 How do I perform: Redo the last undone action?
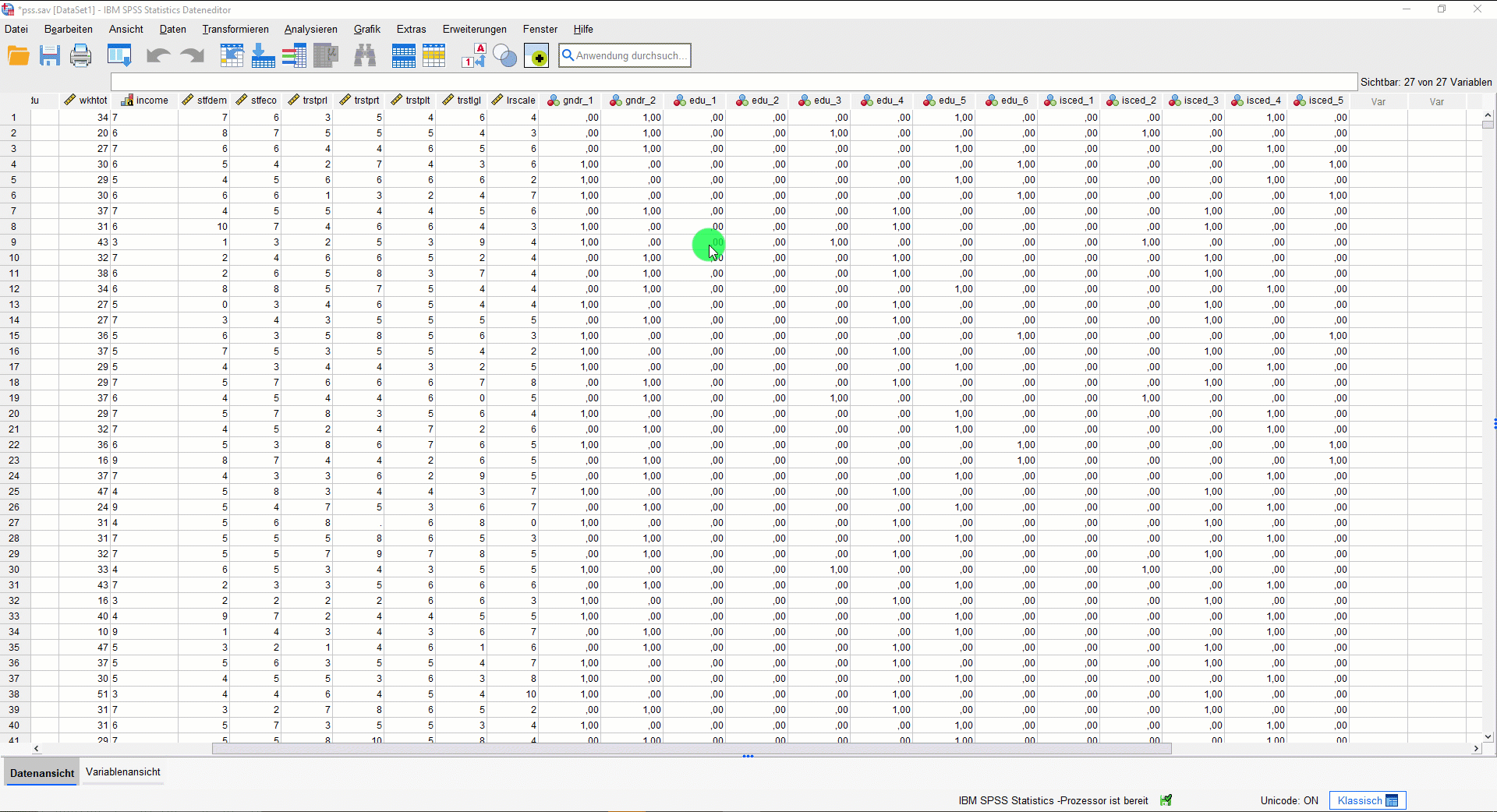coord(192,56)
